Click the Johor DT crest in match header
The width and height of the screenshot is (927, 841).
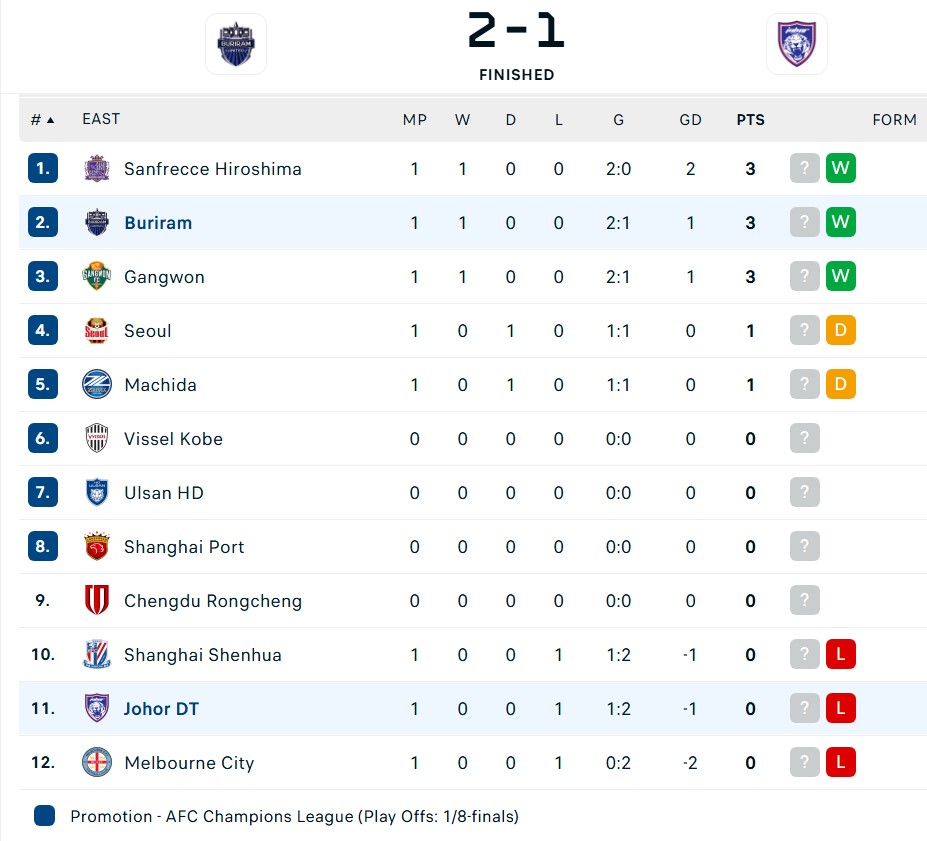(x=796, y=44)
